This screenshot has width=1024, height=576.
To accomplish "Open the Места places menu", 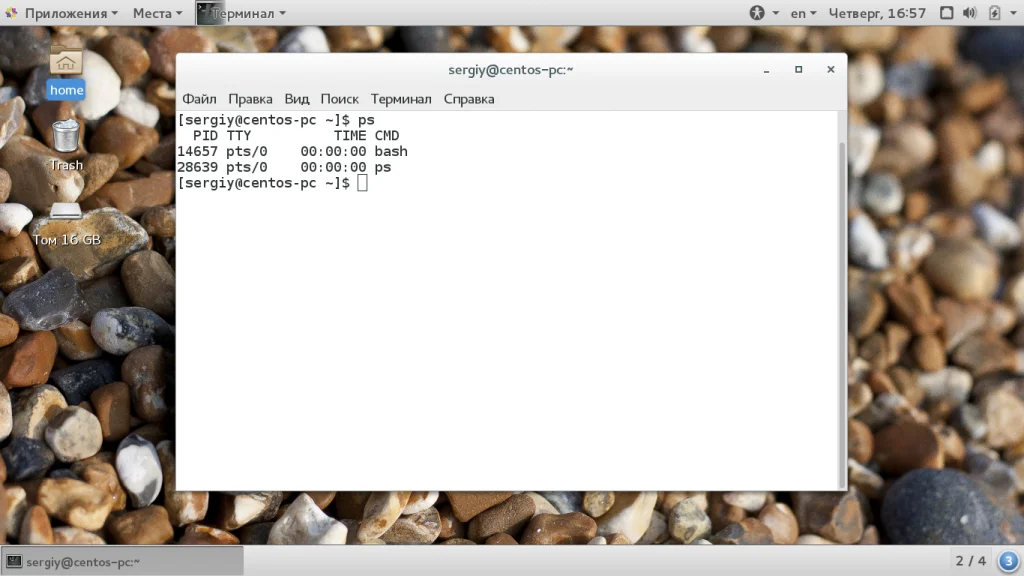I will point(157,13).
